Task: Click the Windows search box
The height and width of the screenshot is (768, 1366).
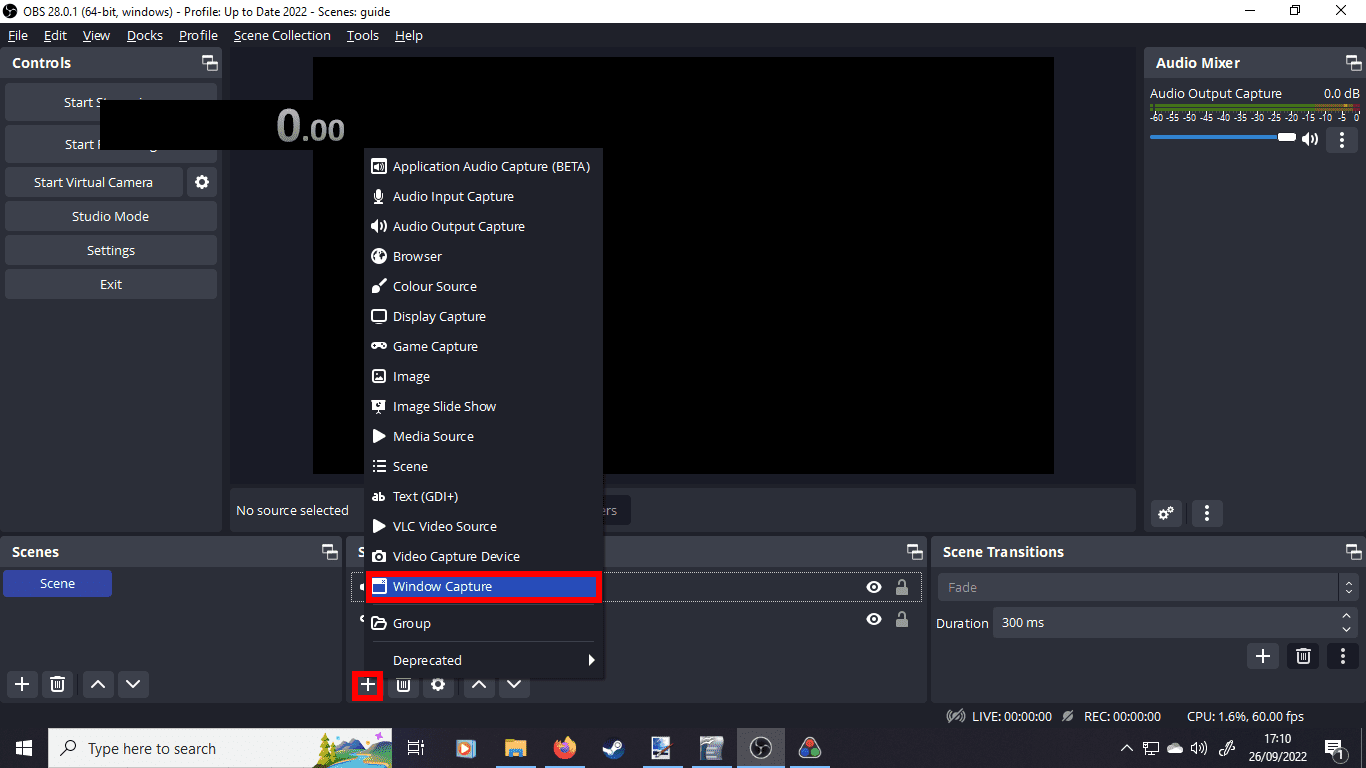Action: [220, 748]
